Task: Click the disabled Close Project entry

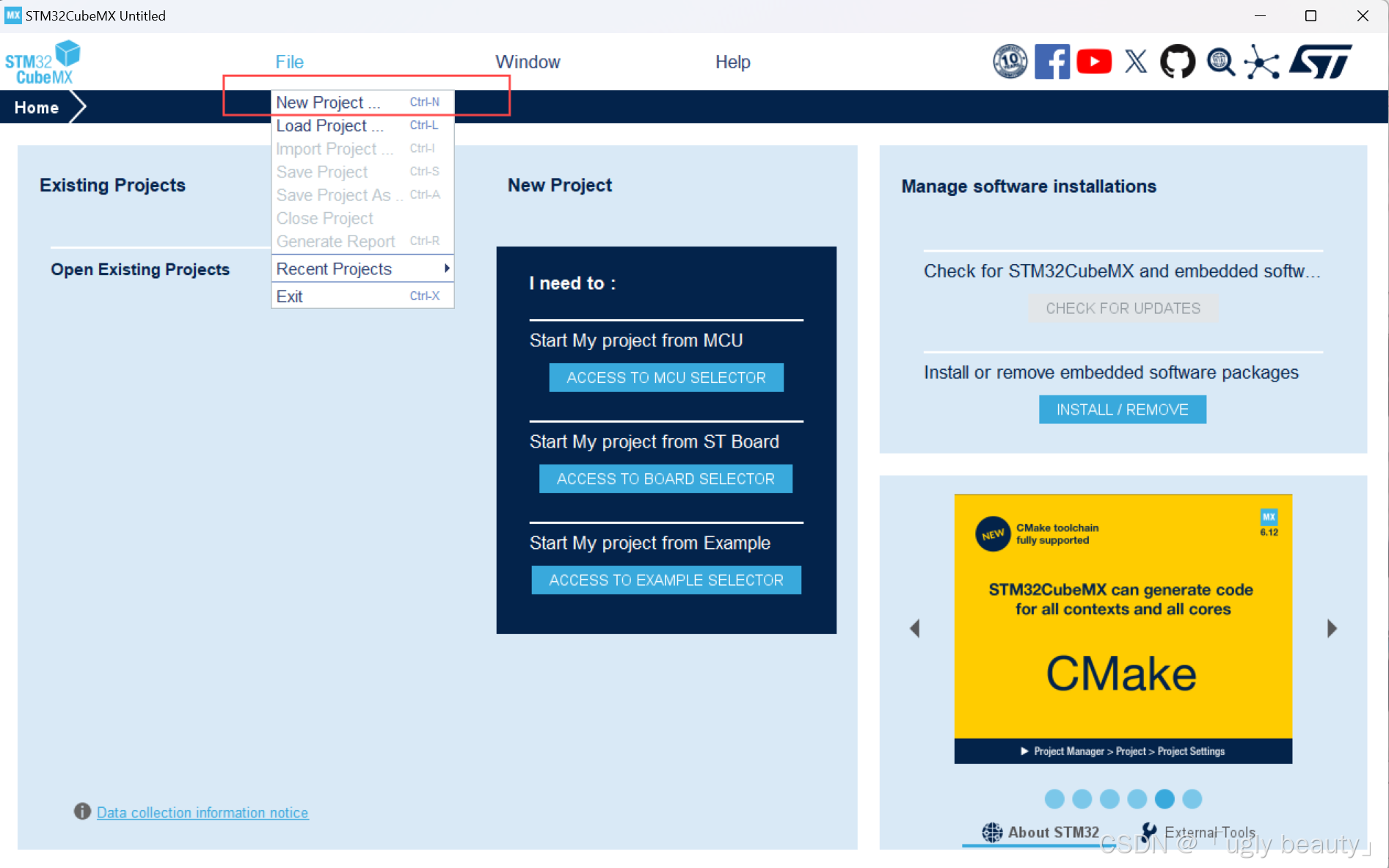Action: pyautogui.click(x=362, y=218)
